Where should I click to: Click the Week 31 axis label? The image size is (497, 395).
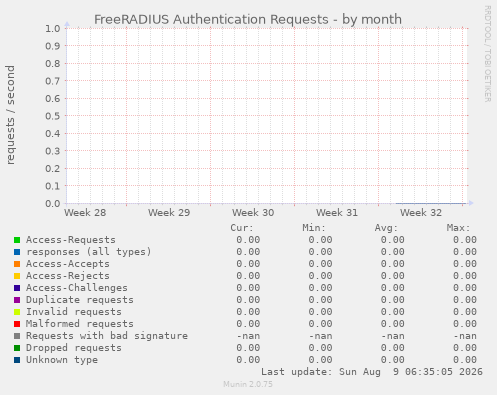click(x=337, y=213)
